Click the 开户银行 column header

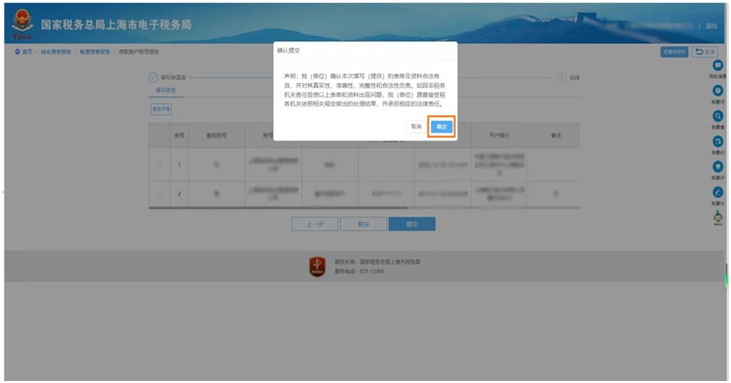[499, 136]
